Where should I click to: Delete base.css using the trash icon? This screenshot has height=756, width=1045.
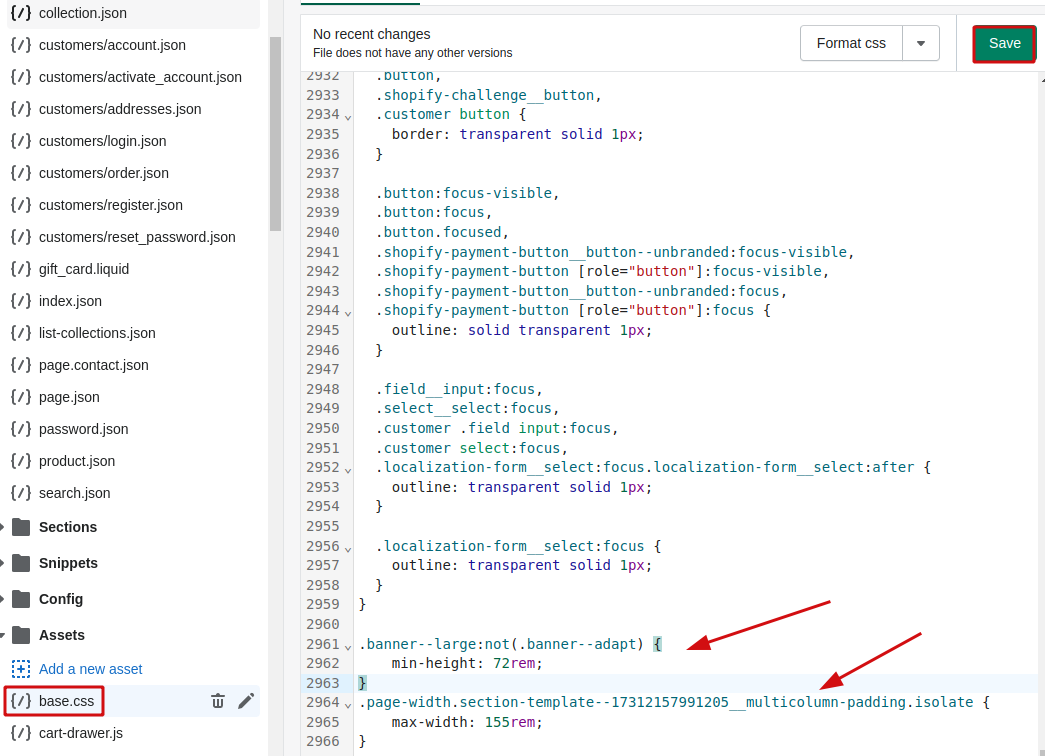pyautogui.click(x=218, y=701)
